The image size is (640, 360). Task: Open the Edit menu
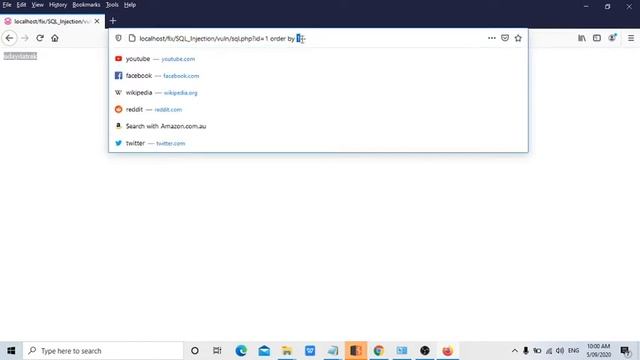click(x=21, y=5)
